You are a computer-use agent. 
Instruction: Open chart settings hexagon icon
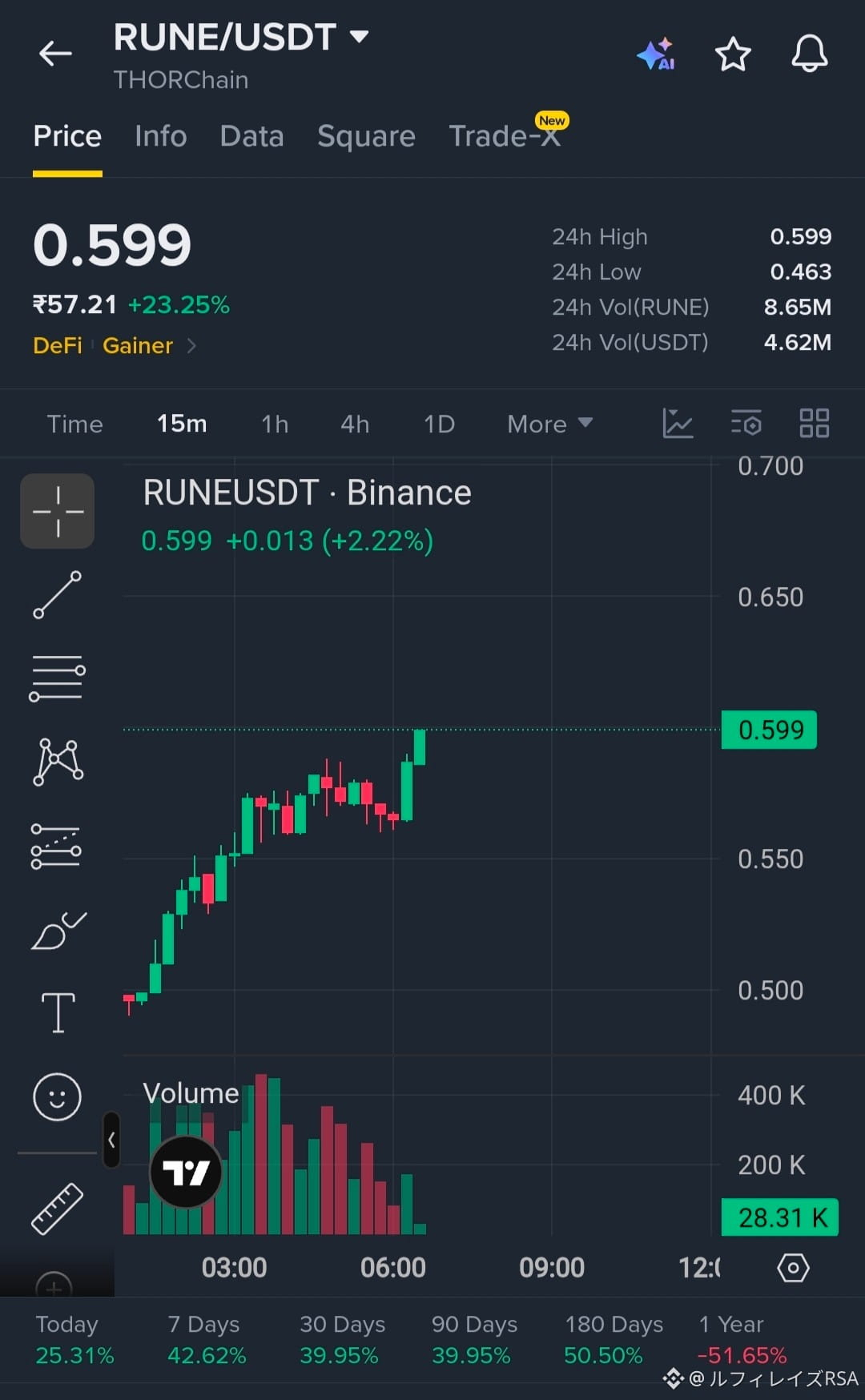pos(793,1268)
